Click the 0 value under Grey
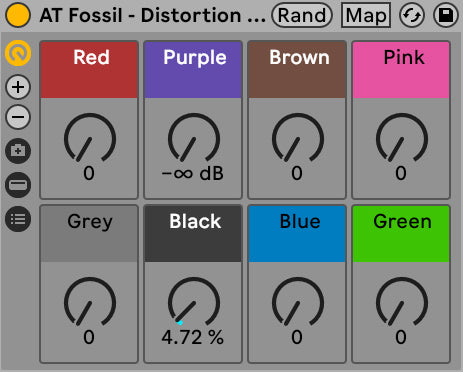This screenshot has width=463, height=372. [89, 337]
